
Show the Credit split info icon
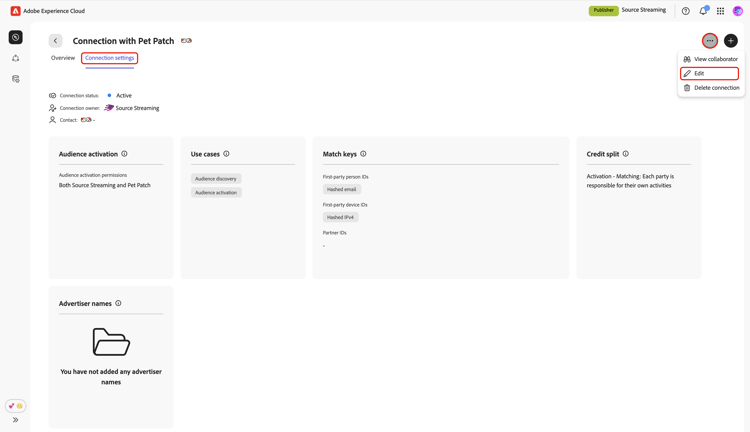point(626,154)
